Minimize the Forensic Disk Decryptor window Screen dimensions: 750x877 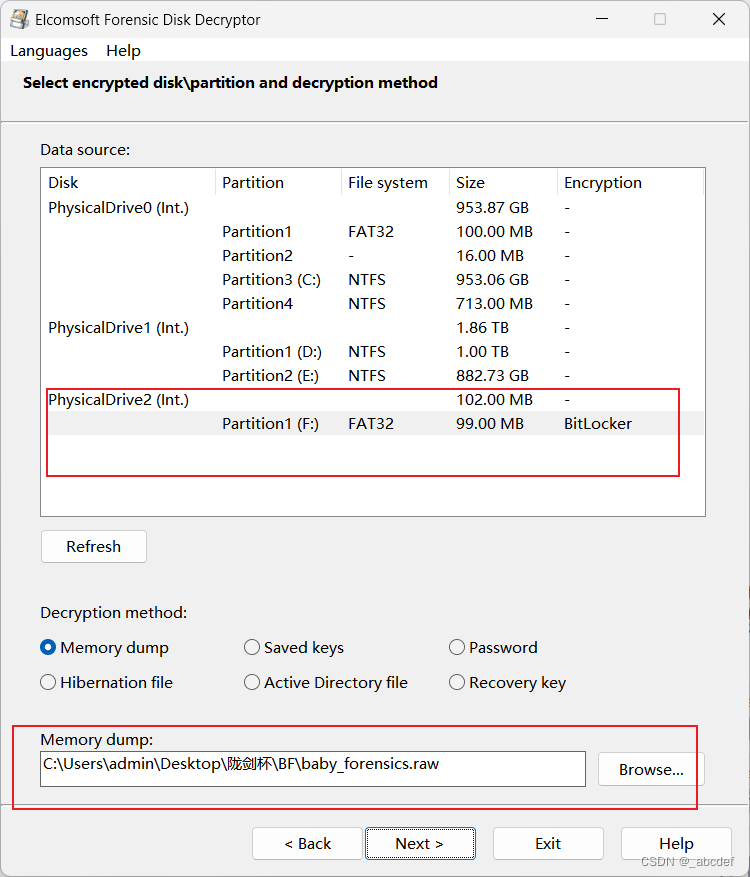[602, 19]
